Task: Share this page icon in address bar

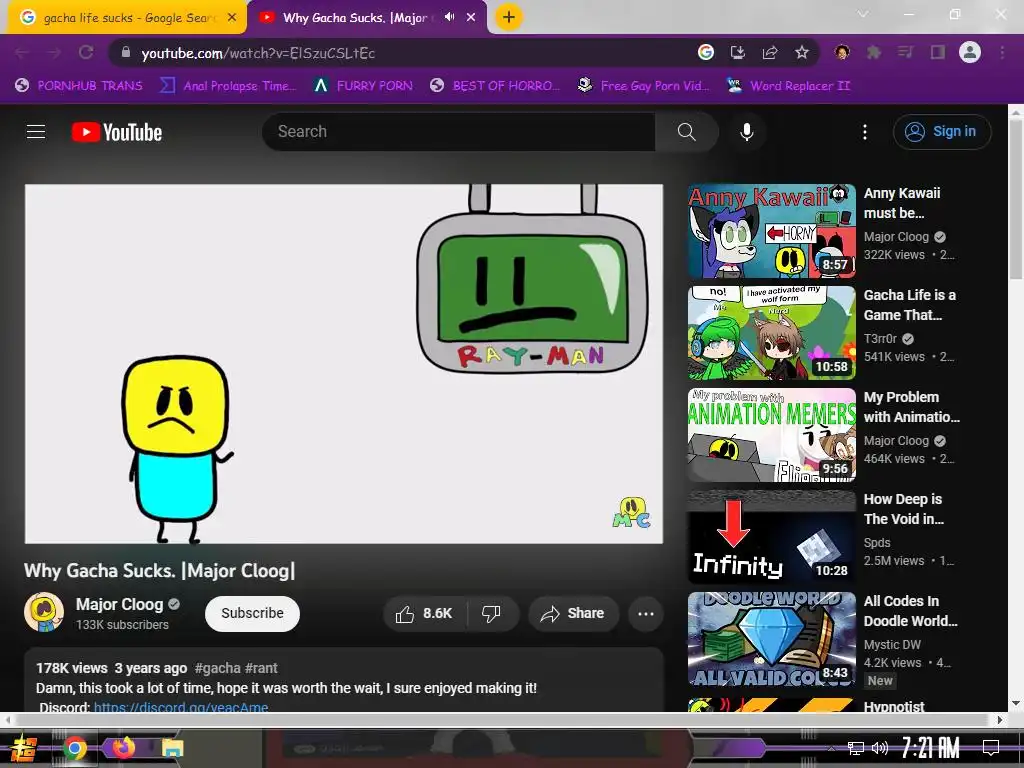Action: point(769,52)
